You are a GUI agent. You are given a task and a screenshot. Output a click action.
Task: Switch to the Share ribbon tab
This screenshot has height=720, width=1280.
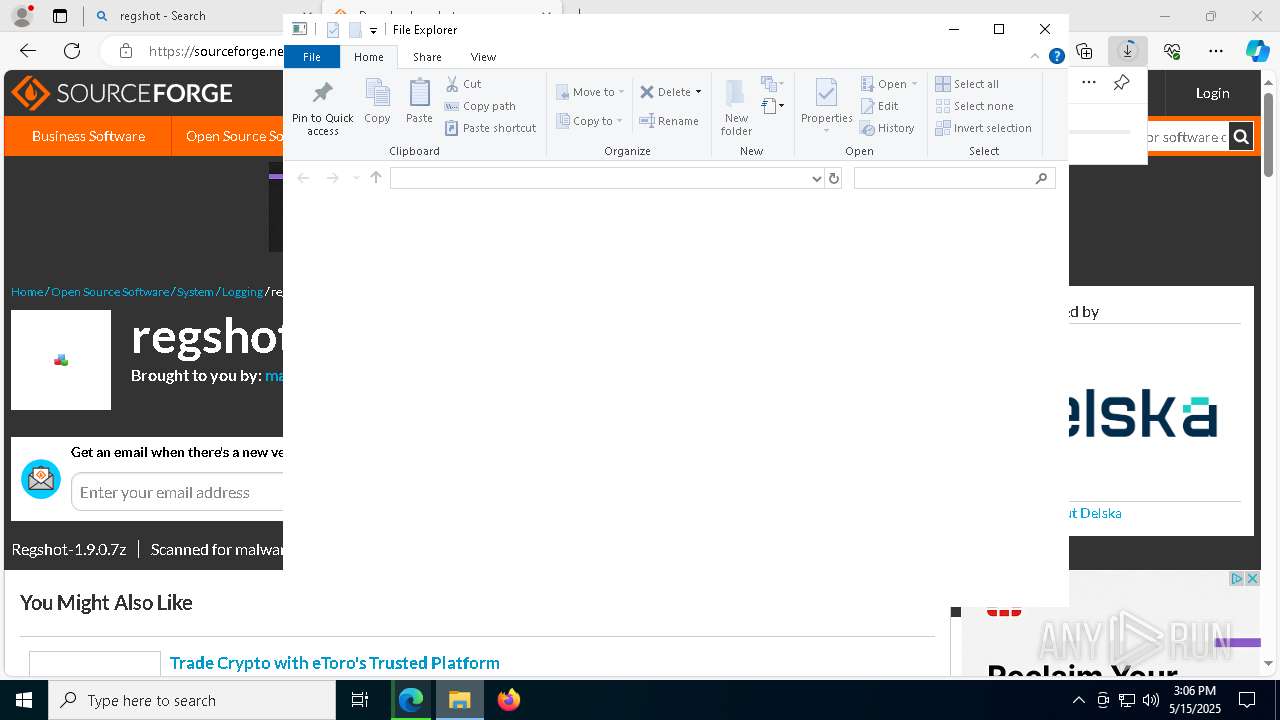pos(427,57)
